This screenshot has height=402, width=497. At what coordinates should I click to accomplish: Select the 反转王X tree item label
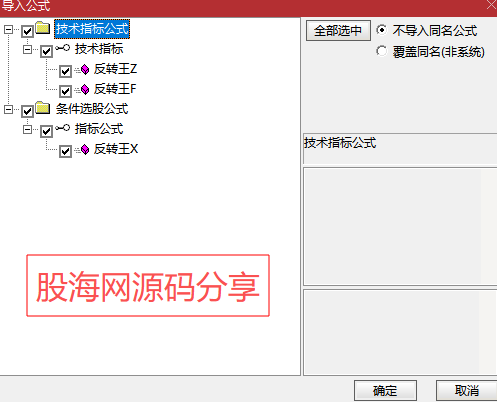coord(116,149)
